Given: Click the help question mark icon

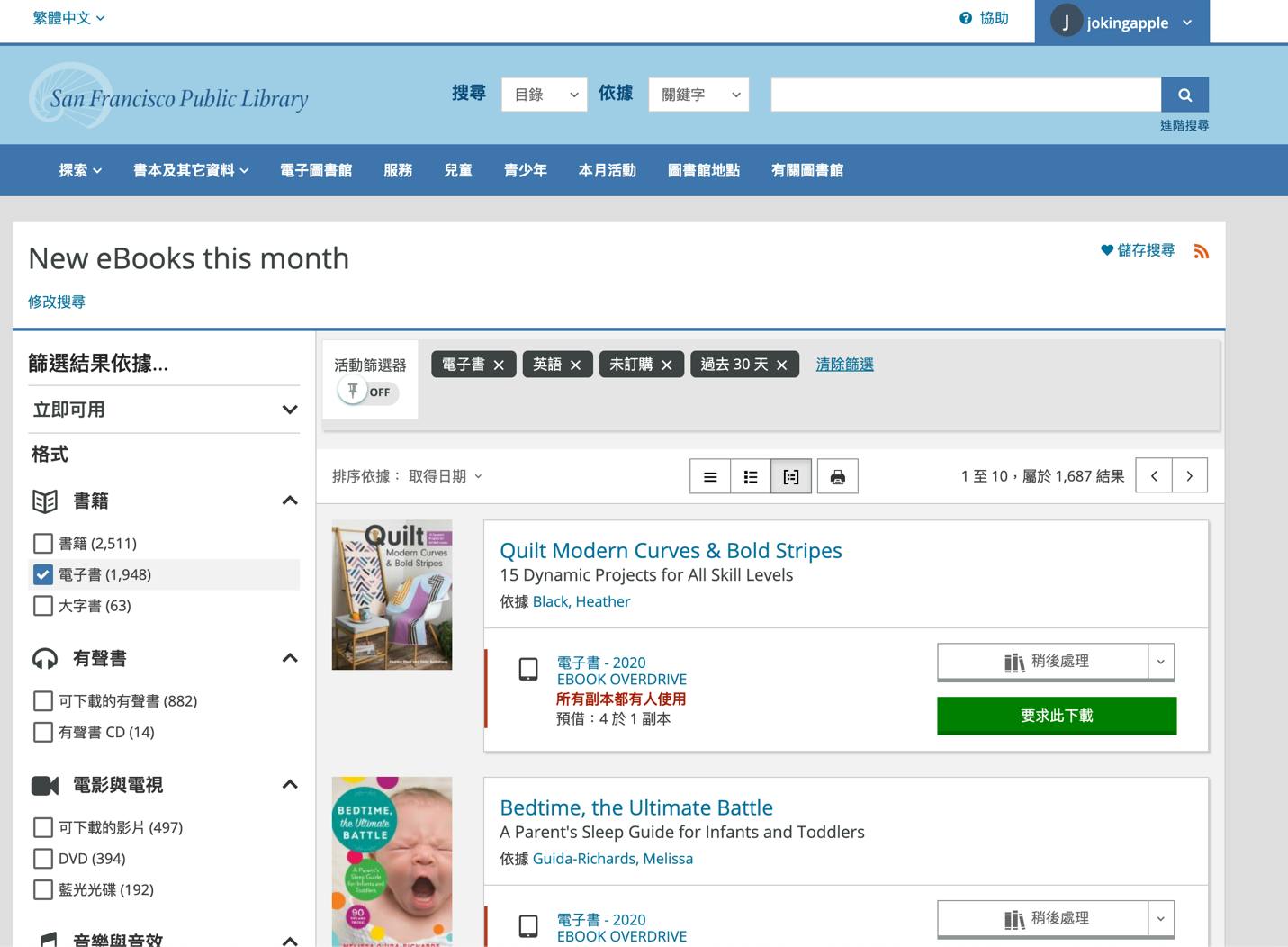Looking at the screenshot, I should (966, 18).
